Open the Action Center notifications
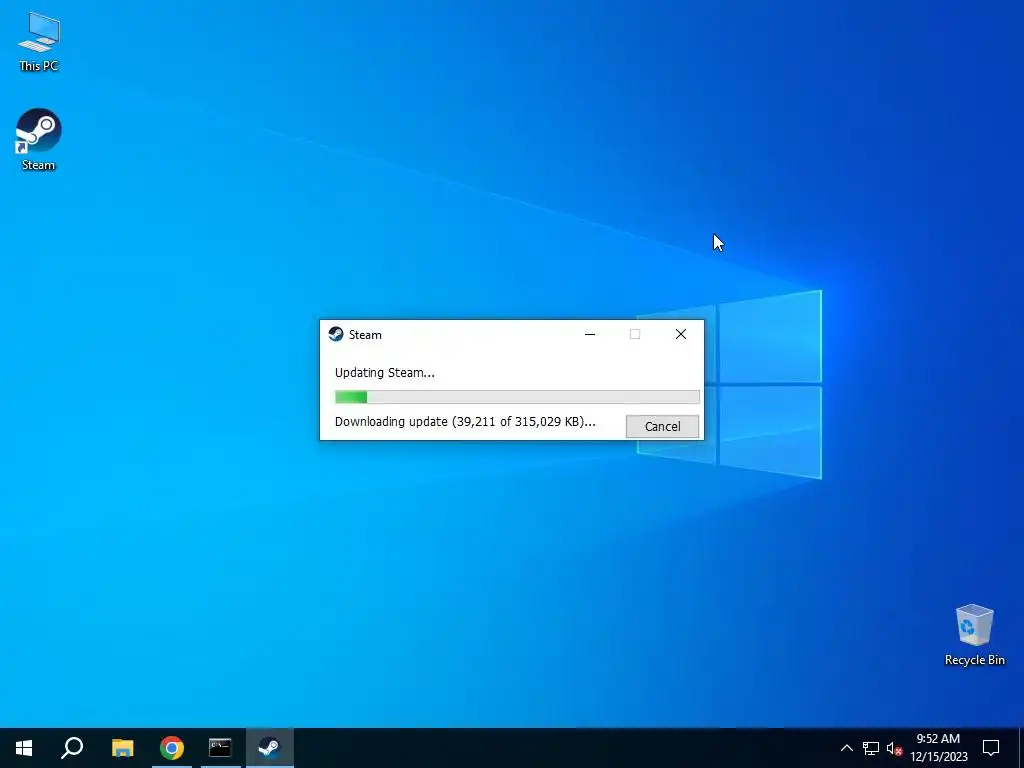This screenshot has height=768, width=1024. [991, 748]
